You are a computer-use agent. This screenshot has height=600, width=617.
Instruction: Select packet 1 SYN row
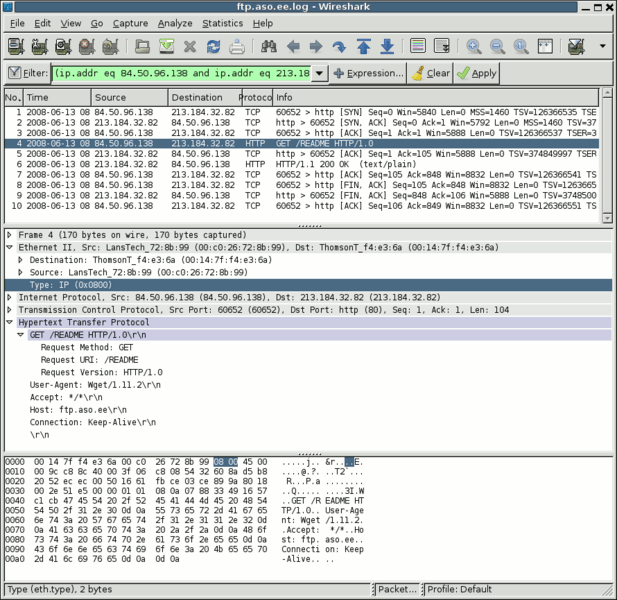[302, 112]
